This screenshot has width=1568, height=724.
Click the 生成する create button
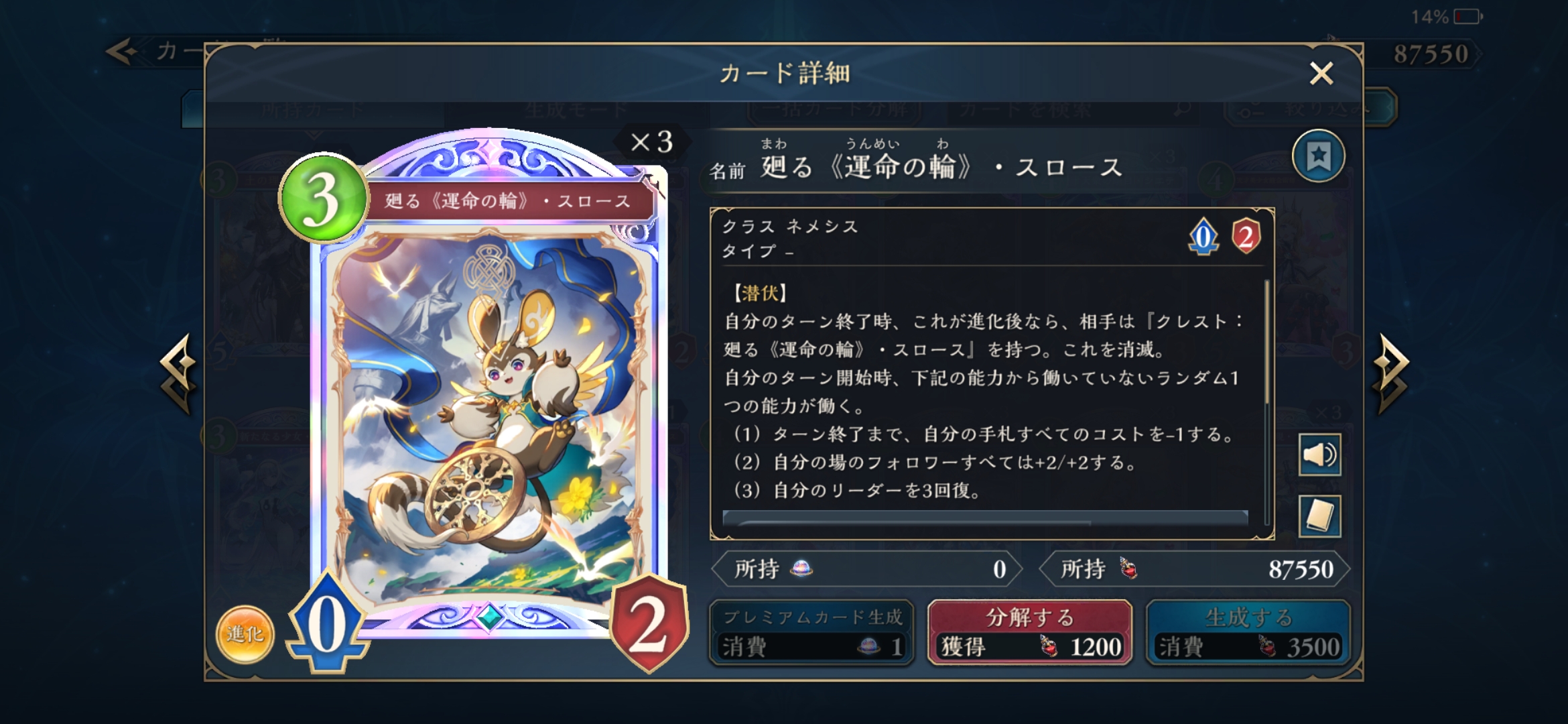1248,633
